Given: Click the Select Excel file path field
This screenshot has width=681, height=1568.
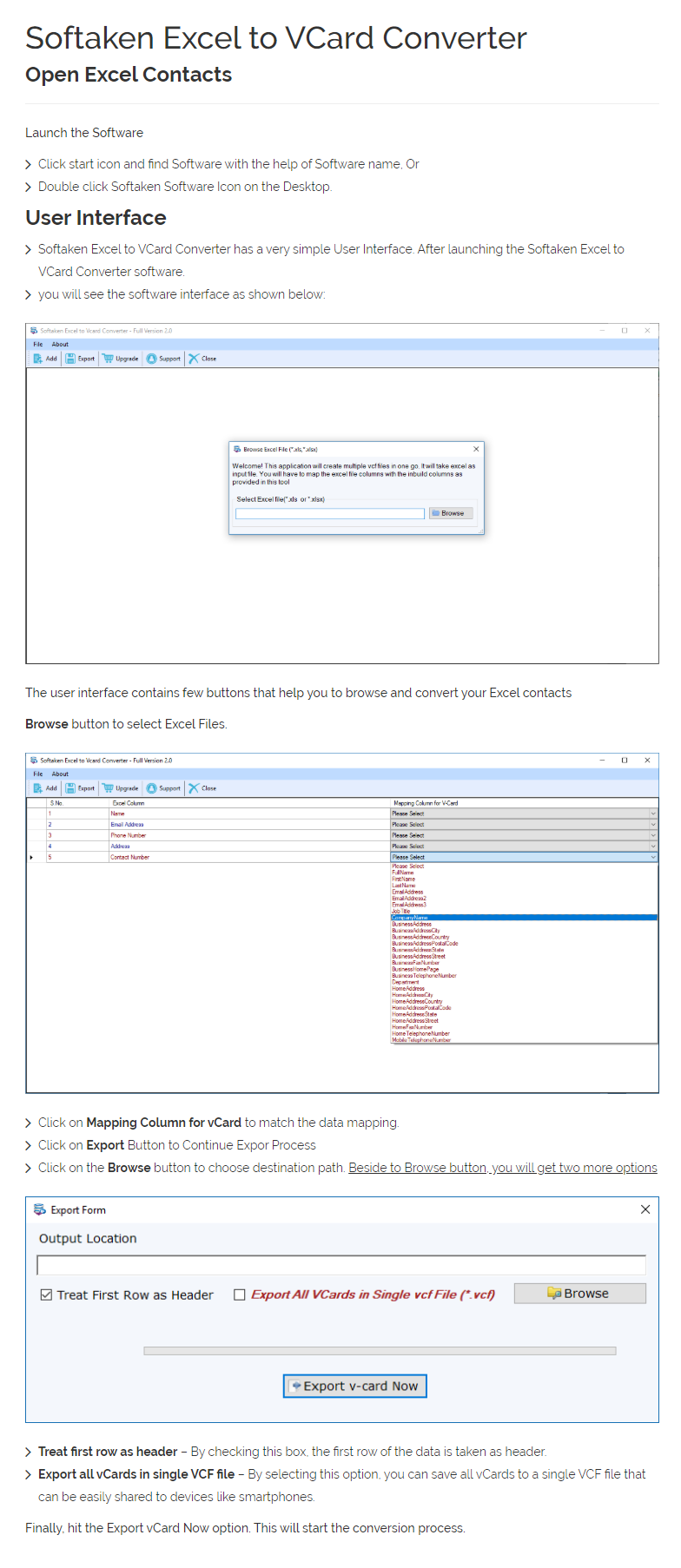Looking at the screenshot, I should tap(330, 514).
